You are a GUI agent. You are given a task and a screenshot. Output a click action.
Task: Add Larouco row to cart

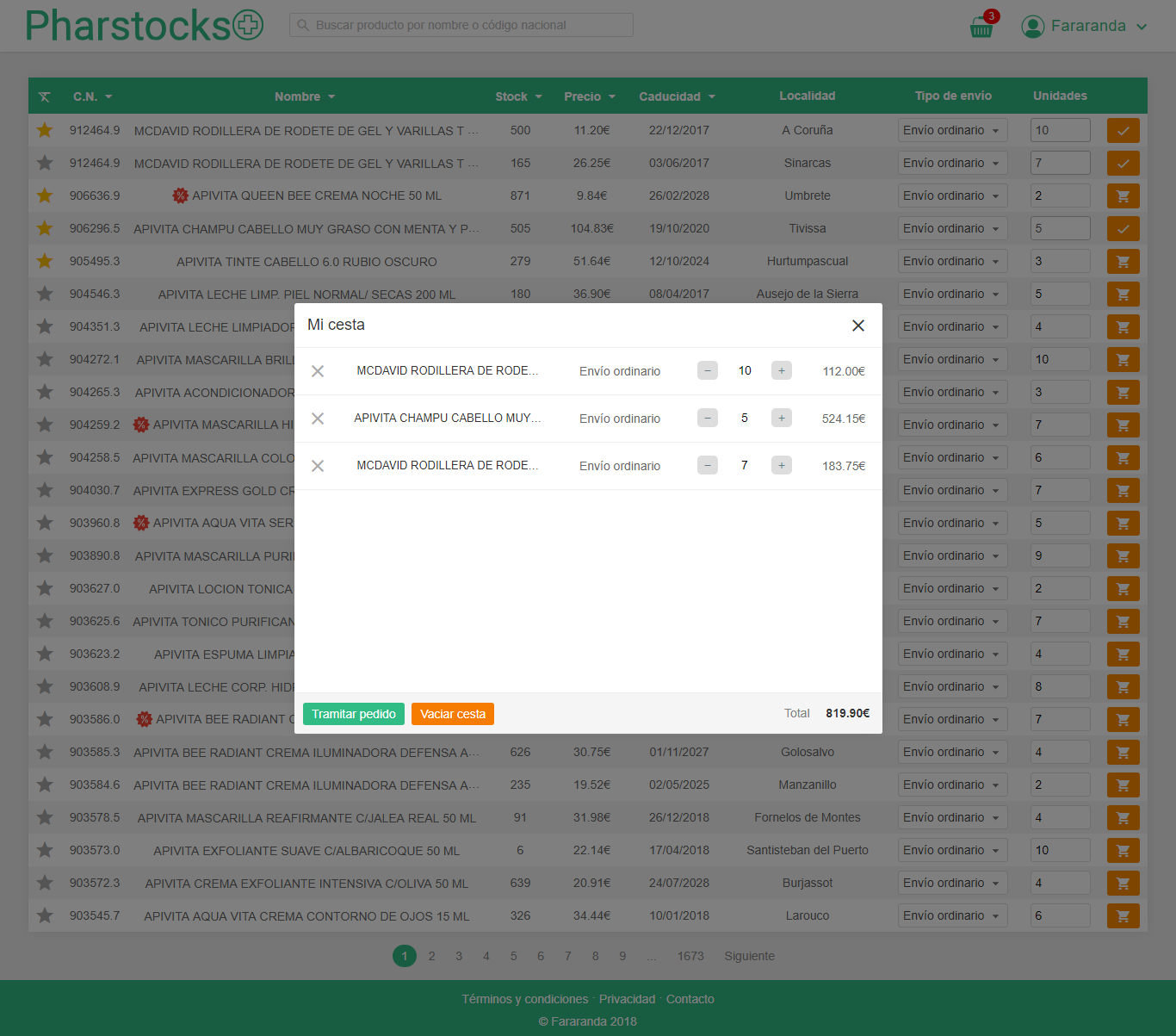coord(1123,915)
